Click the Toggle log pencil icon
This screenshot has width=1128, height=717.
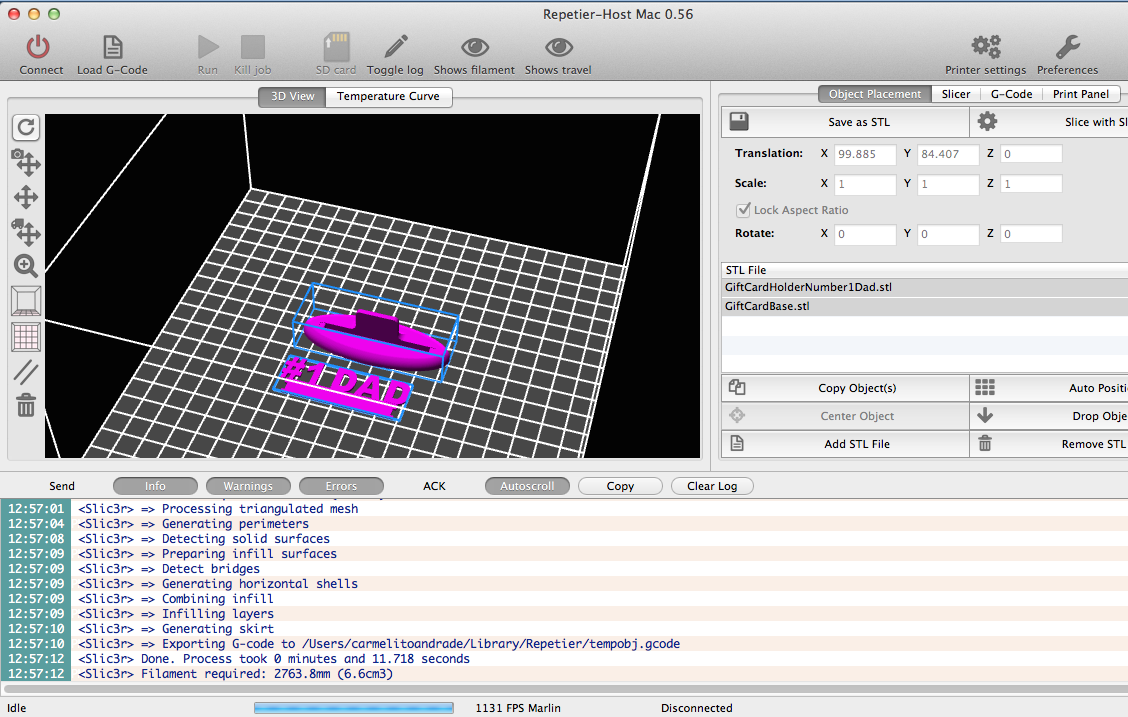pyautogui.click(x=396, y=47)
